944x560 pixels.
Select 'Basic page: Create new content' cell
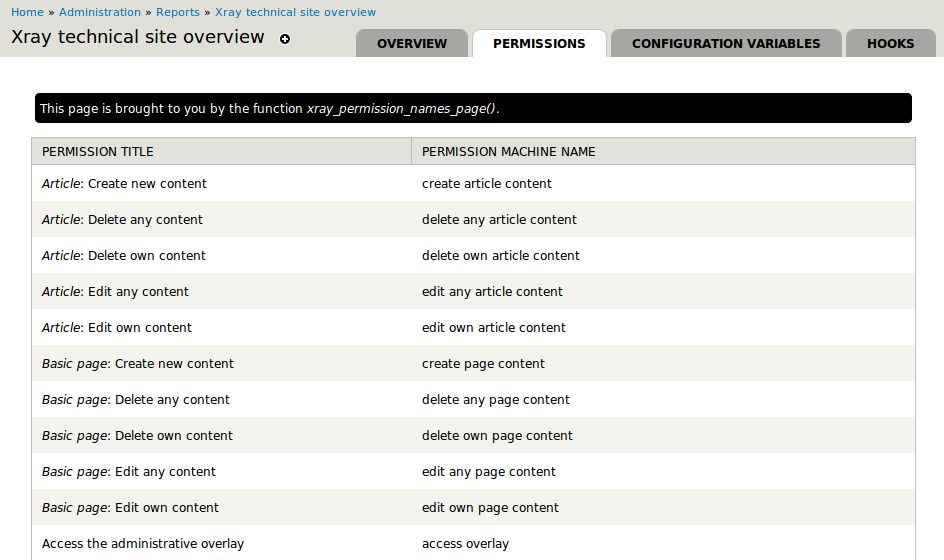(222, 364)
